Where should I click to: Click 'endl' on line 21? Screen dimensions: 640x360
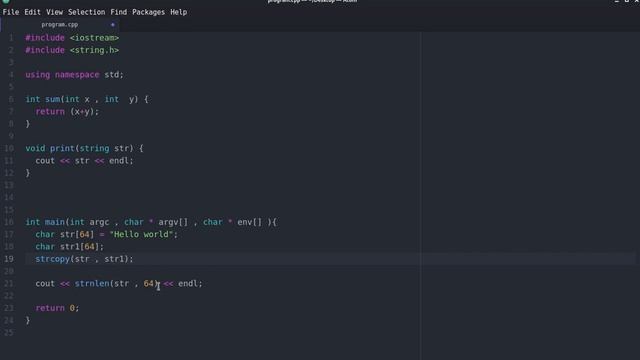pos(188,283)
